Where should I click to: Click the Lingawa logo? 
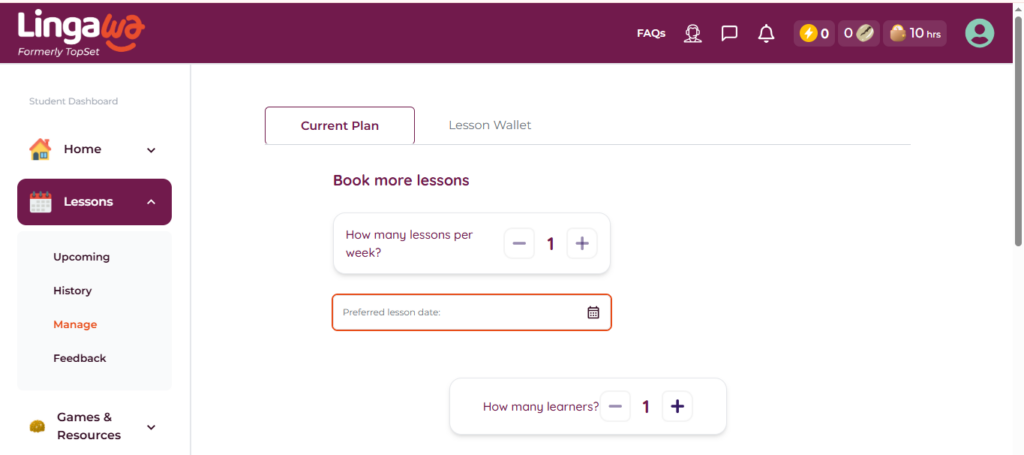point(81,32)
